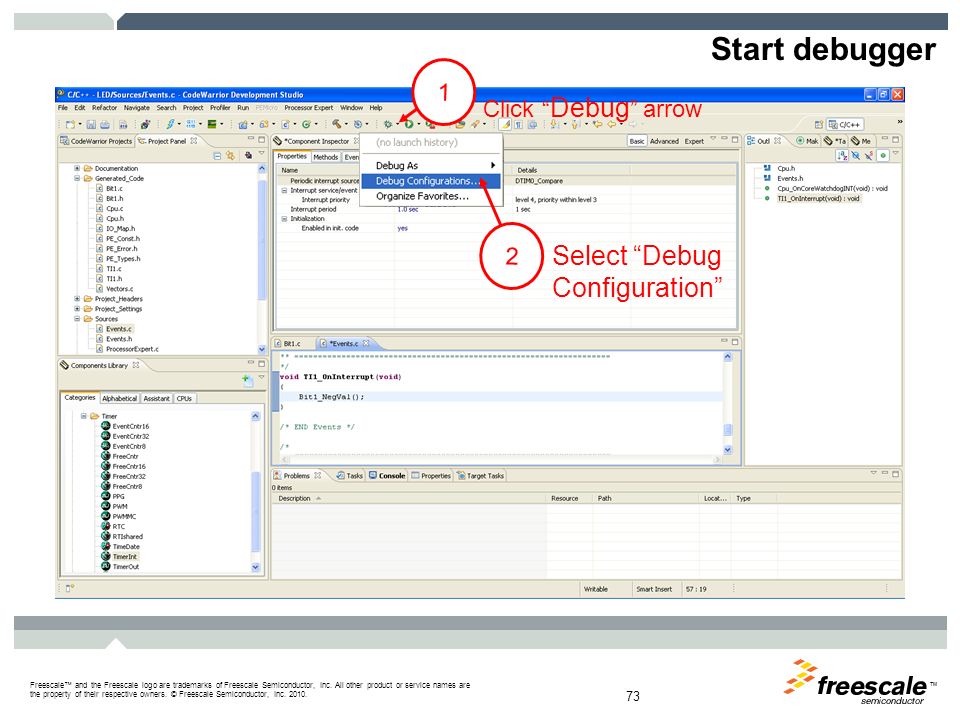Viewport: 960px width, 720px height.
Task: Click scroll-up arrow in the code editor
Action: pyautogui.click(x=727, y=357)
